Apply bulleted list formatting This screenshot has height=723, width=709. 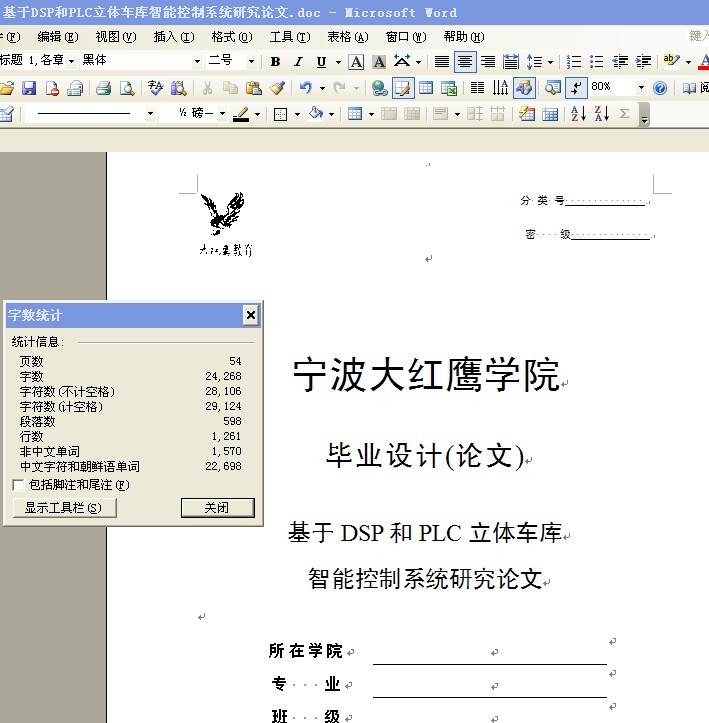click(x=597, y=61)
